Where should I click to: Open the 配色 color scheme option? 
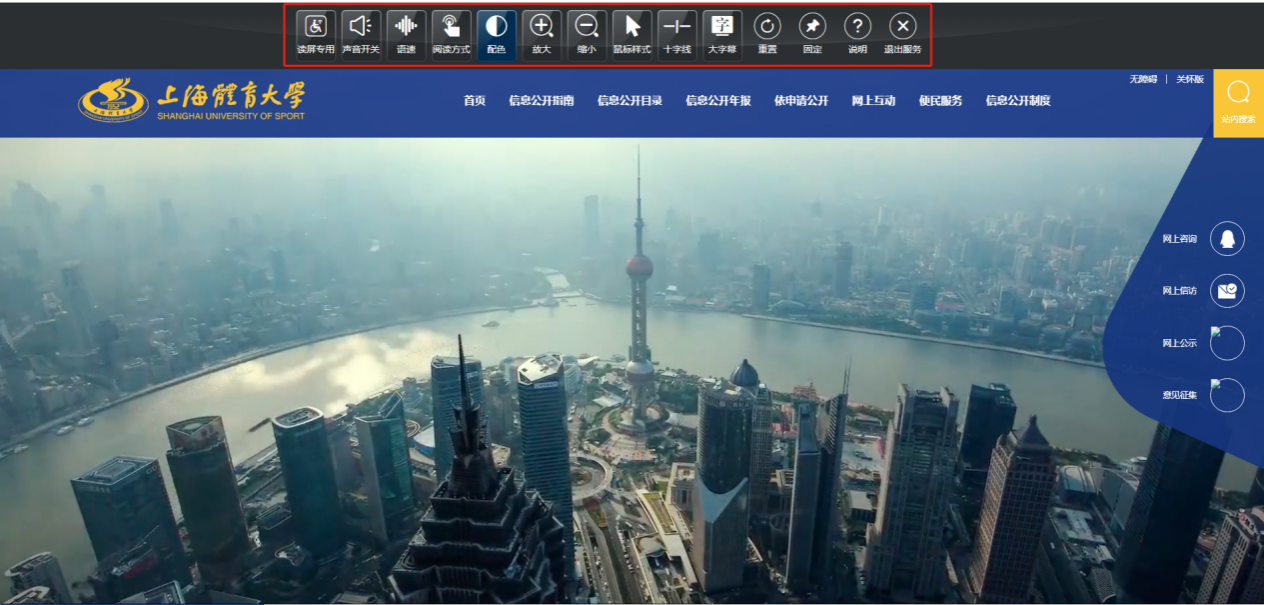click(496, 34)
